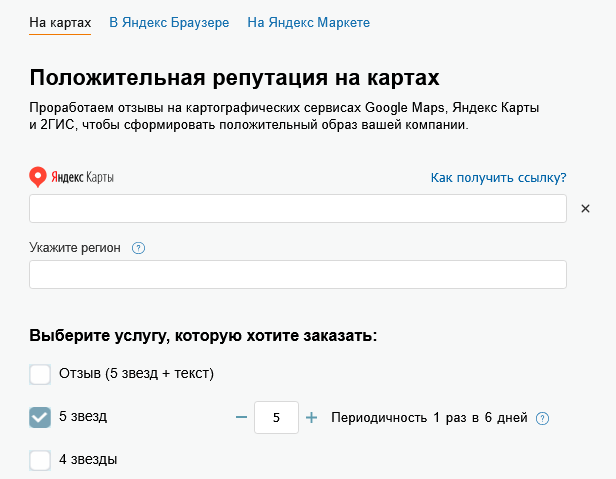The height and width of the screenshot is (479, 616).
Task: Open the «В Яндекс Браузере» tab
Action: pyautogui.click(x=169, y=23)
